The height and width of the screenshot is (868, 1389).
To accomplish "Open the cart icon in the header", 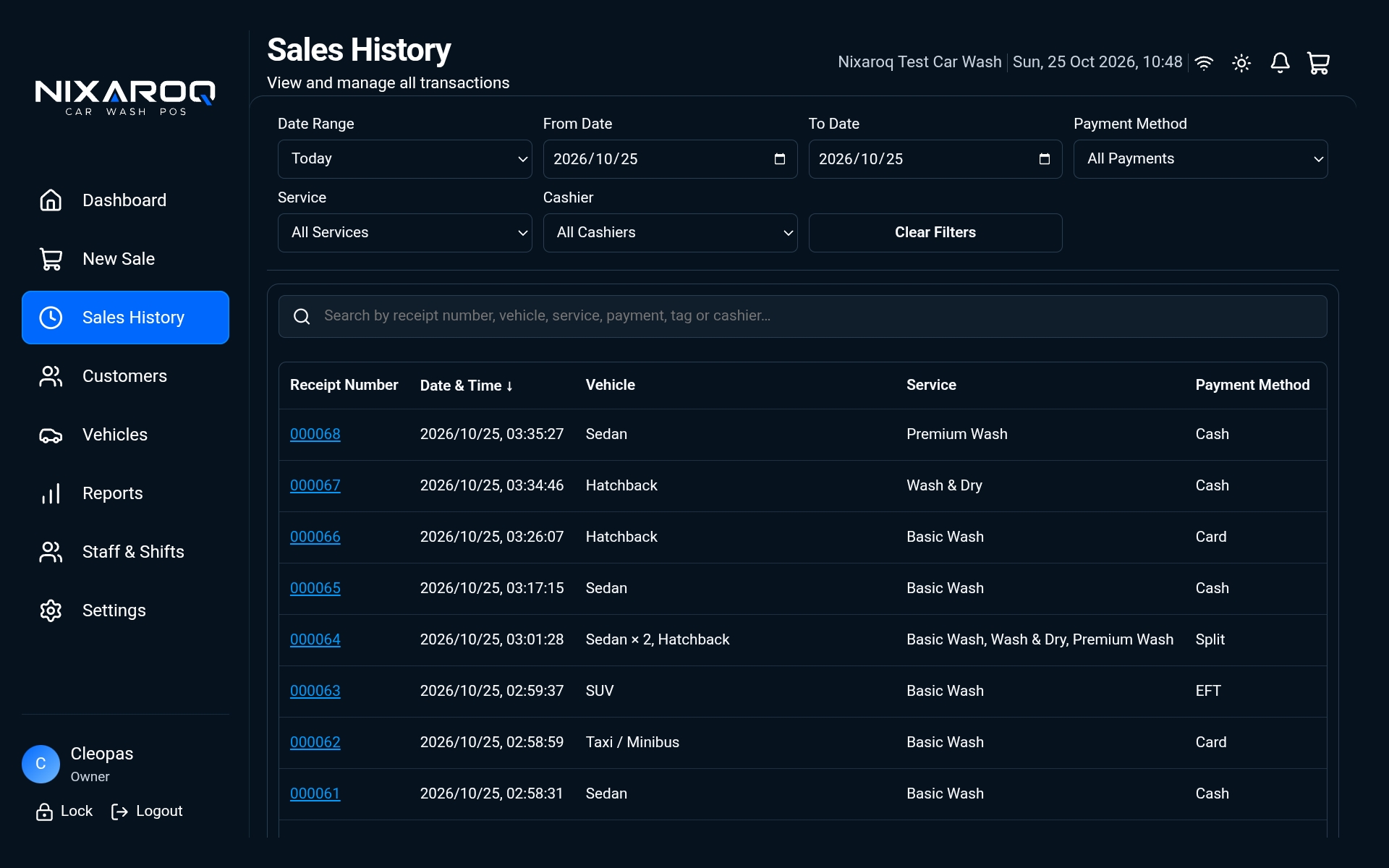I will [x=1318, y=63].
